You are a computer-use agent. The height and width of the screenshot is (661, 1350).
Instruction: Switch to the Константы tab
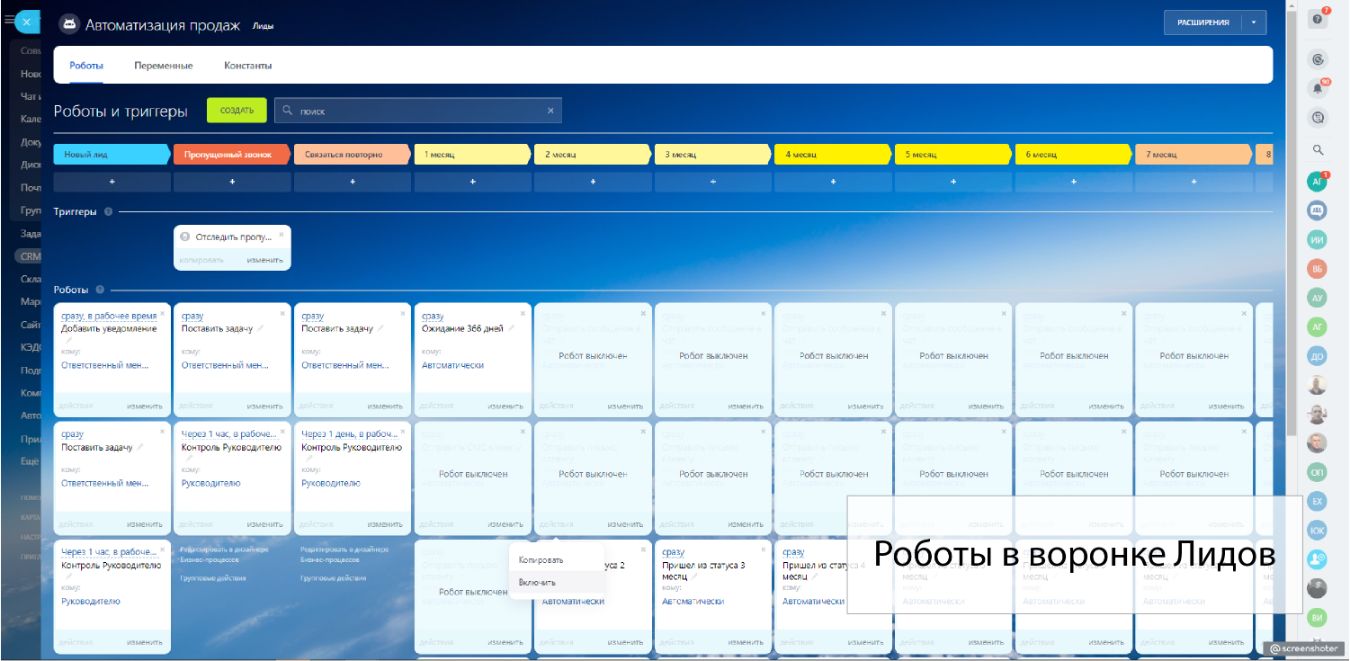pos(248,65)
